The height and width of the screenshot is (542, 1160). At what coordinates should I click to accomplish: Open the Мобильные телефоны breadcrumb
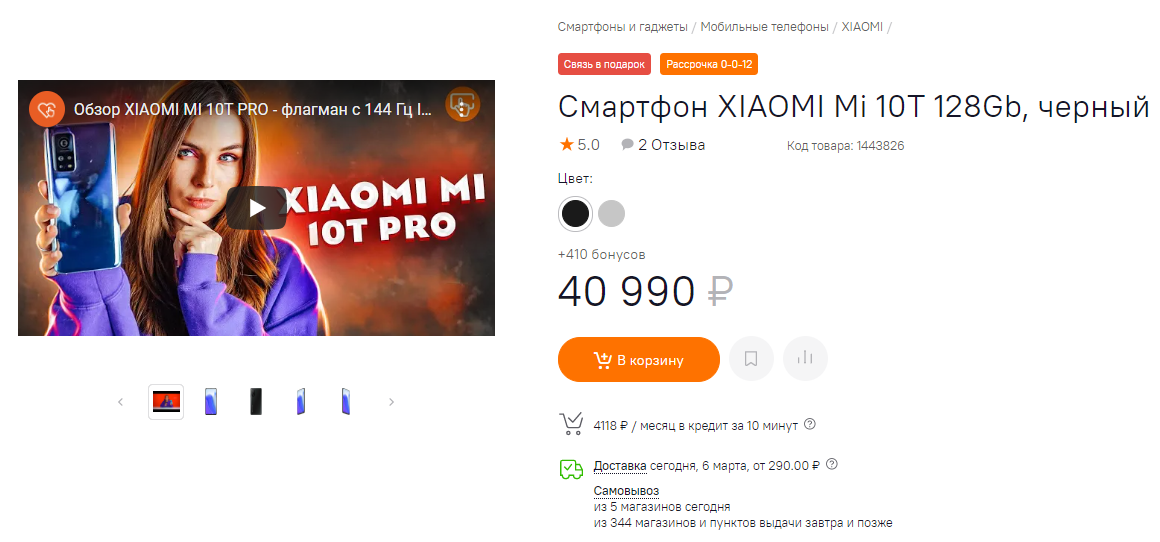764,27
